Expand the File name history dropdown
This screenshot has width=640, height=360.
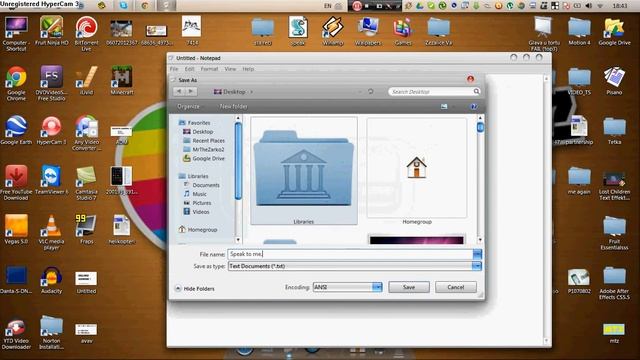tap(477, 254)
